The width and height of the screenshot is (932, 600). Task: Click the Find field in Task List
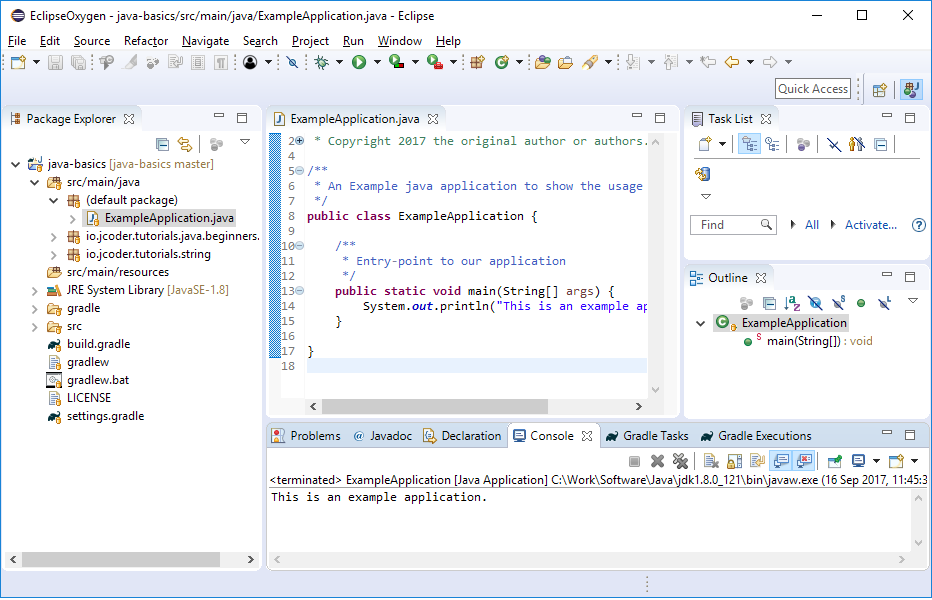tap(733, 225)
